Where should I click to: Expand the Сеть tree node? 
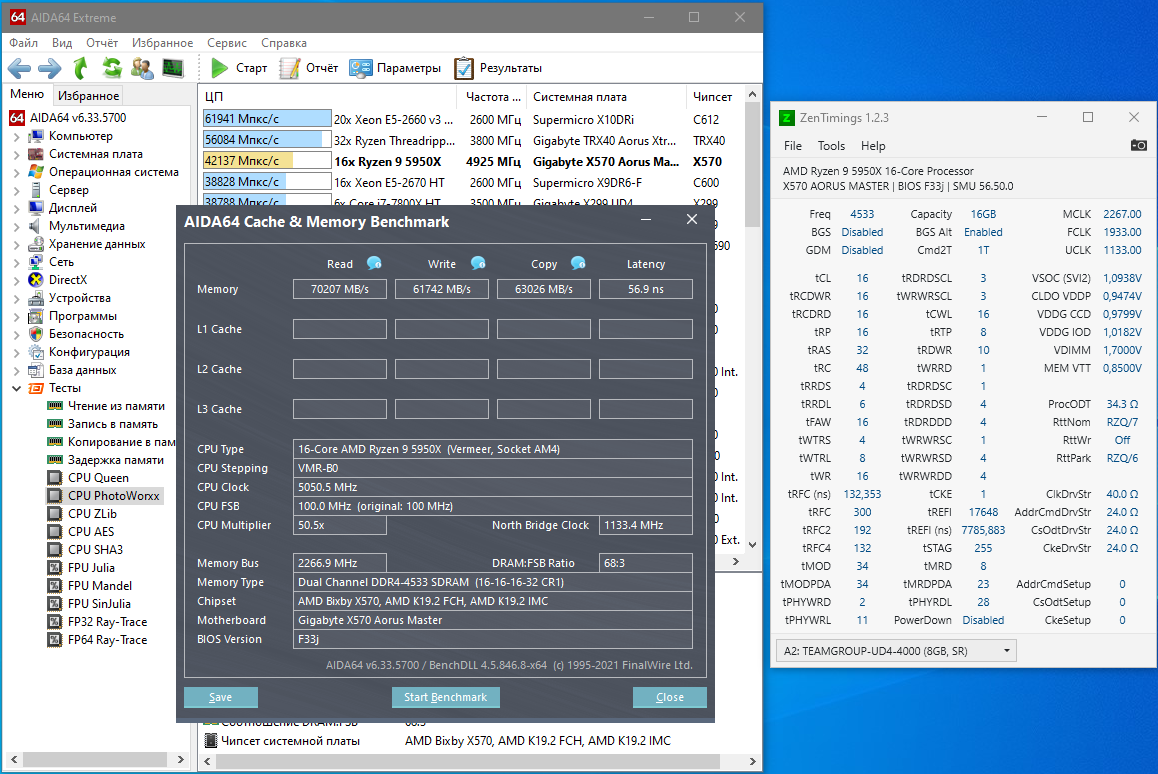[16, 262]
